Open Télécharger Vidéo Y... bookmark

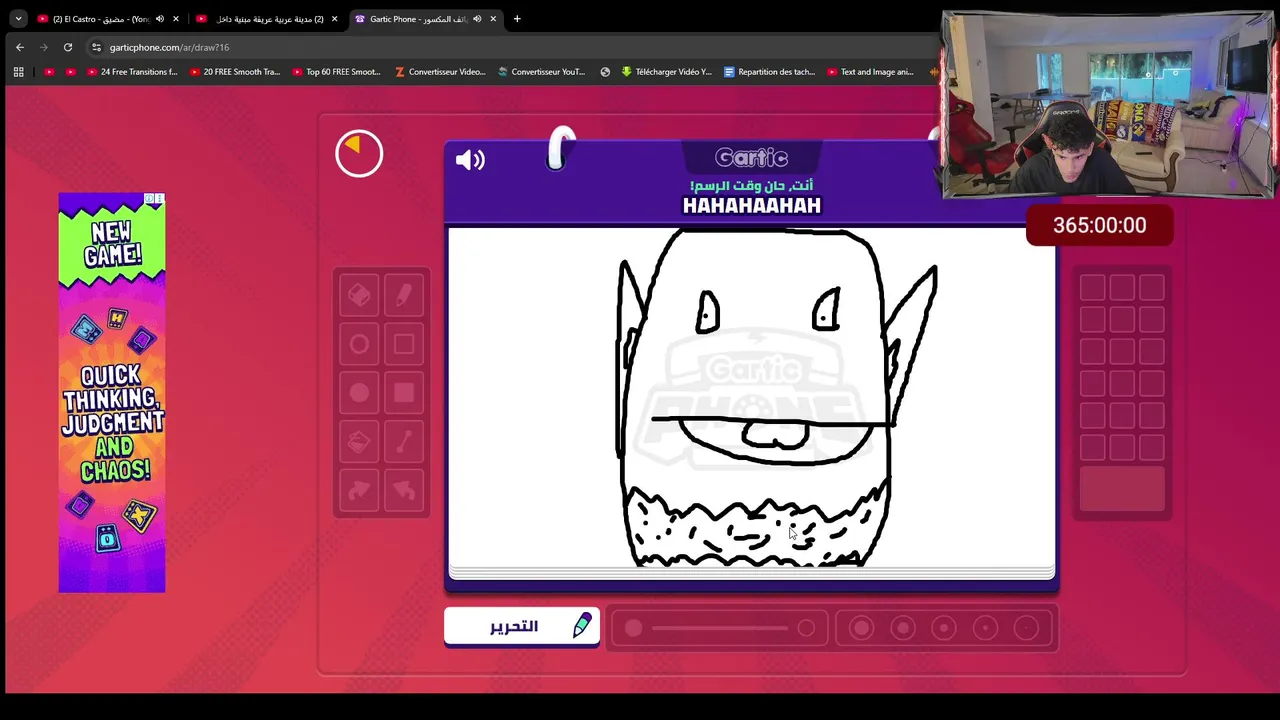tap(667, 72)
